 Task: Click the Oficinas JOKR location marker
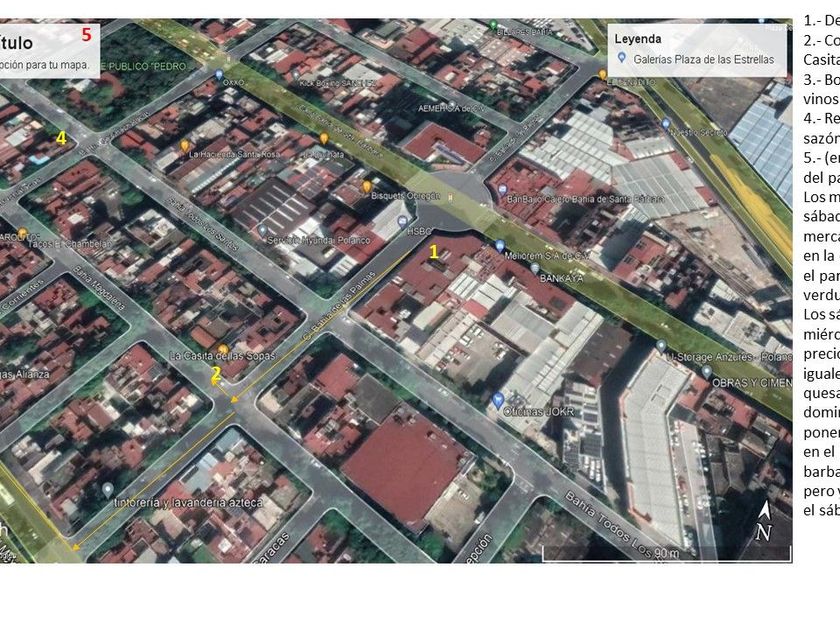click(x=498, y=399)
